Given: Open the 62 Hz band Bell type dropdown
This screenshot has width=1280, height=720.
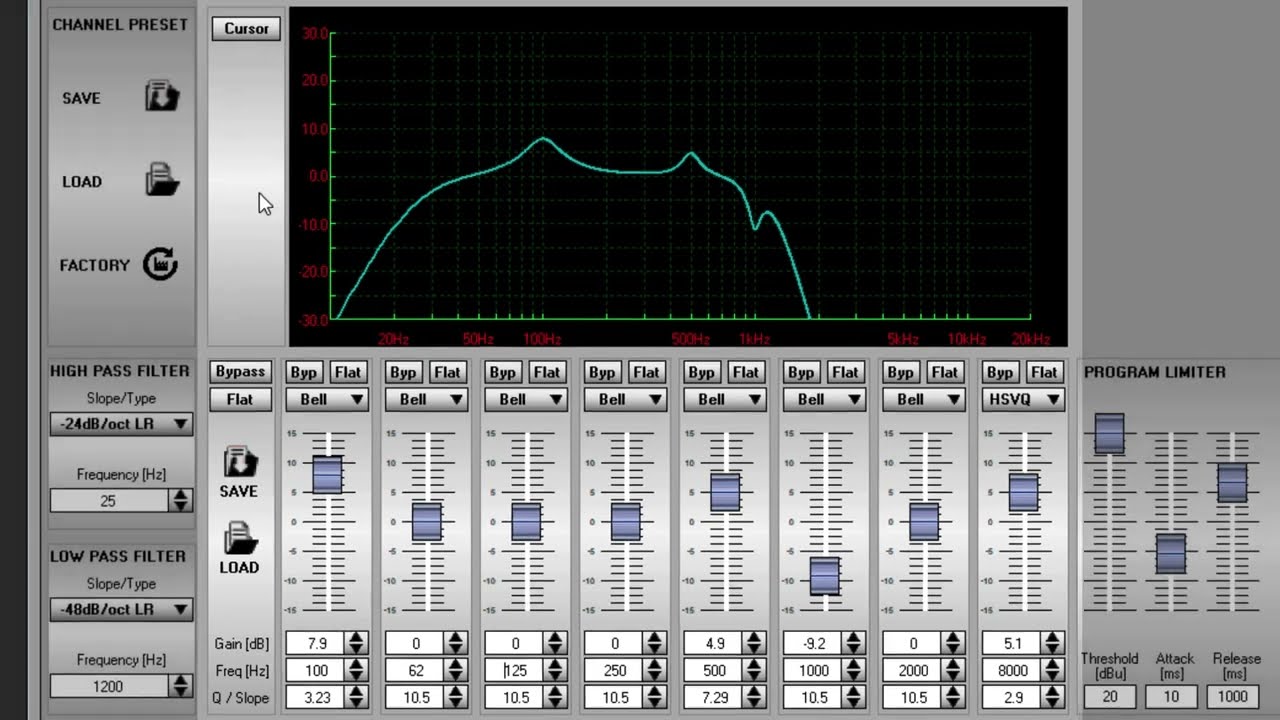Looking at the screenshot, I should [x=425, y=399].
